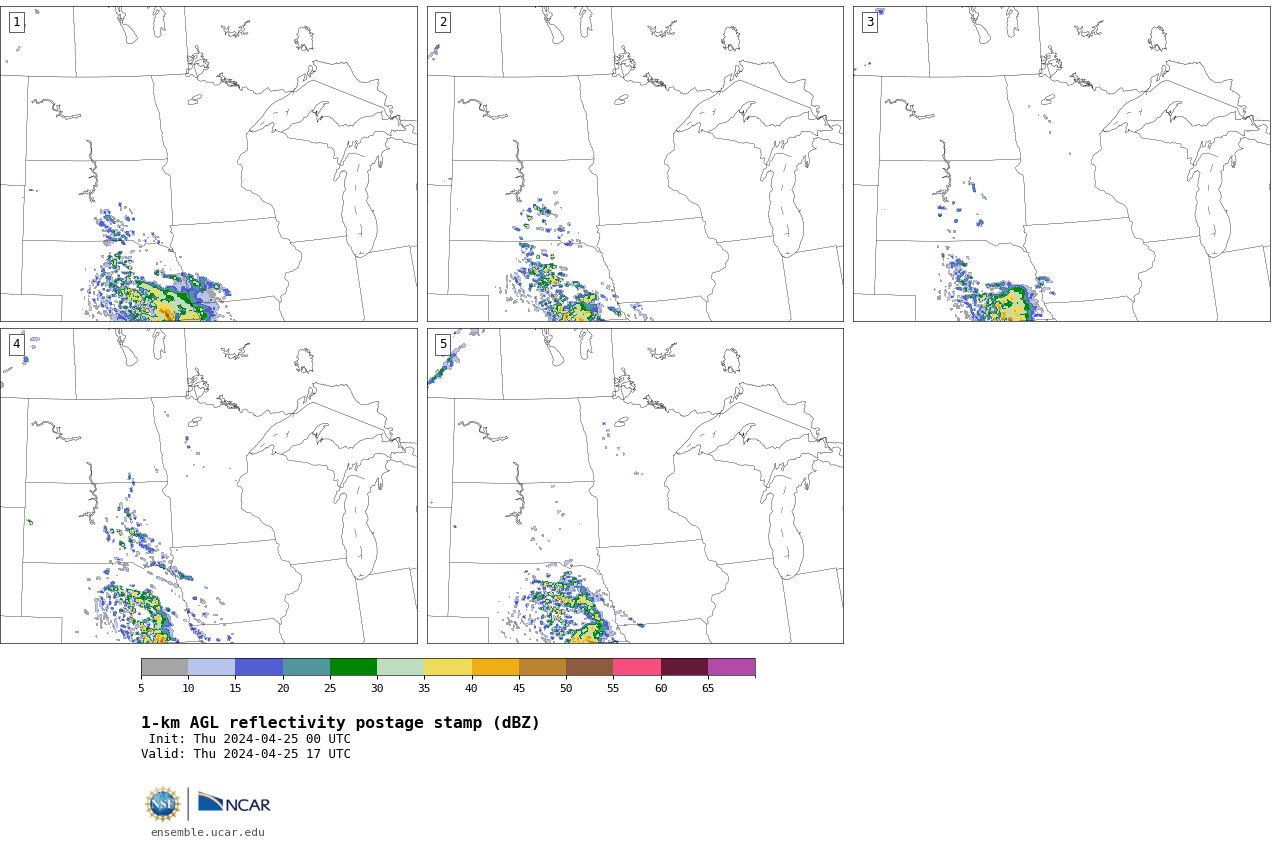Click the pink 55-60 dBZ swatch
1280x844 pixels.
[x=637, y=667]
